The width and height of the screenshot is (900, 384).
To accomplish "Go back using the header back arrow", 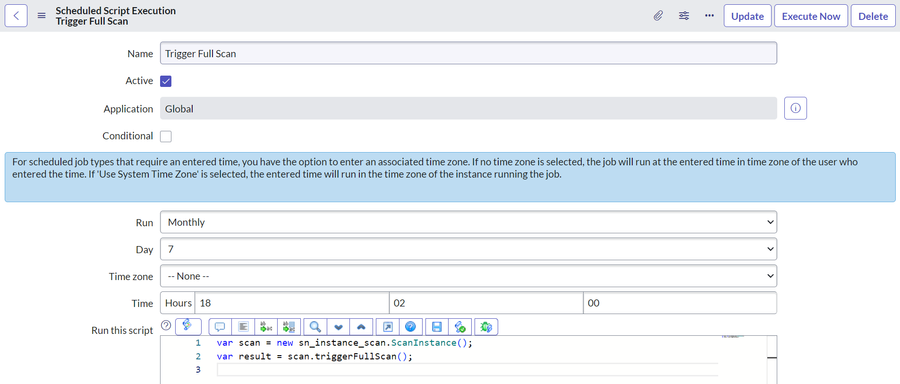I will click(15, 15).
